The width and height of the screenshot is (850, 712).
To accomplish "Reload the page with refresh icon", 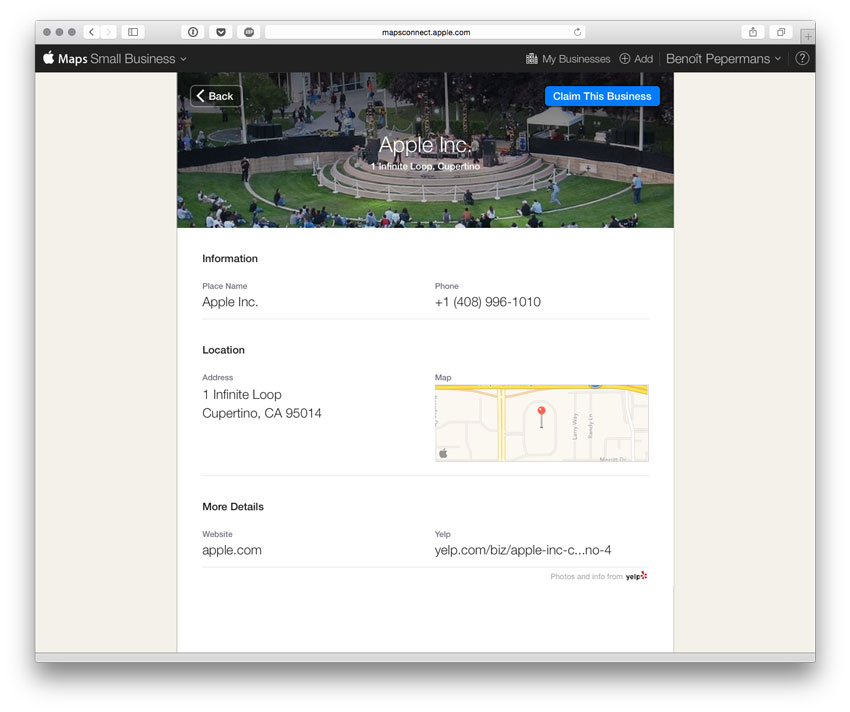I will (577, 32).
